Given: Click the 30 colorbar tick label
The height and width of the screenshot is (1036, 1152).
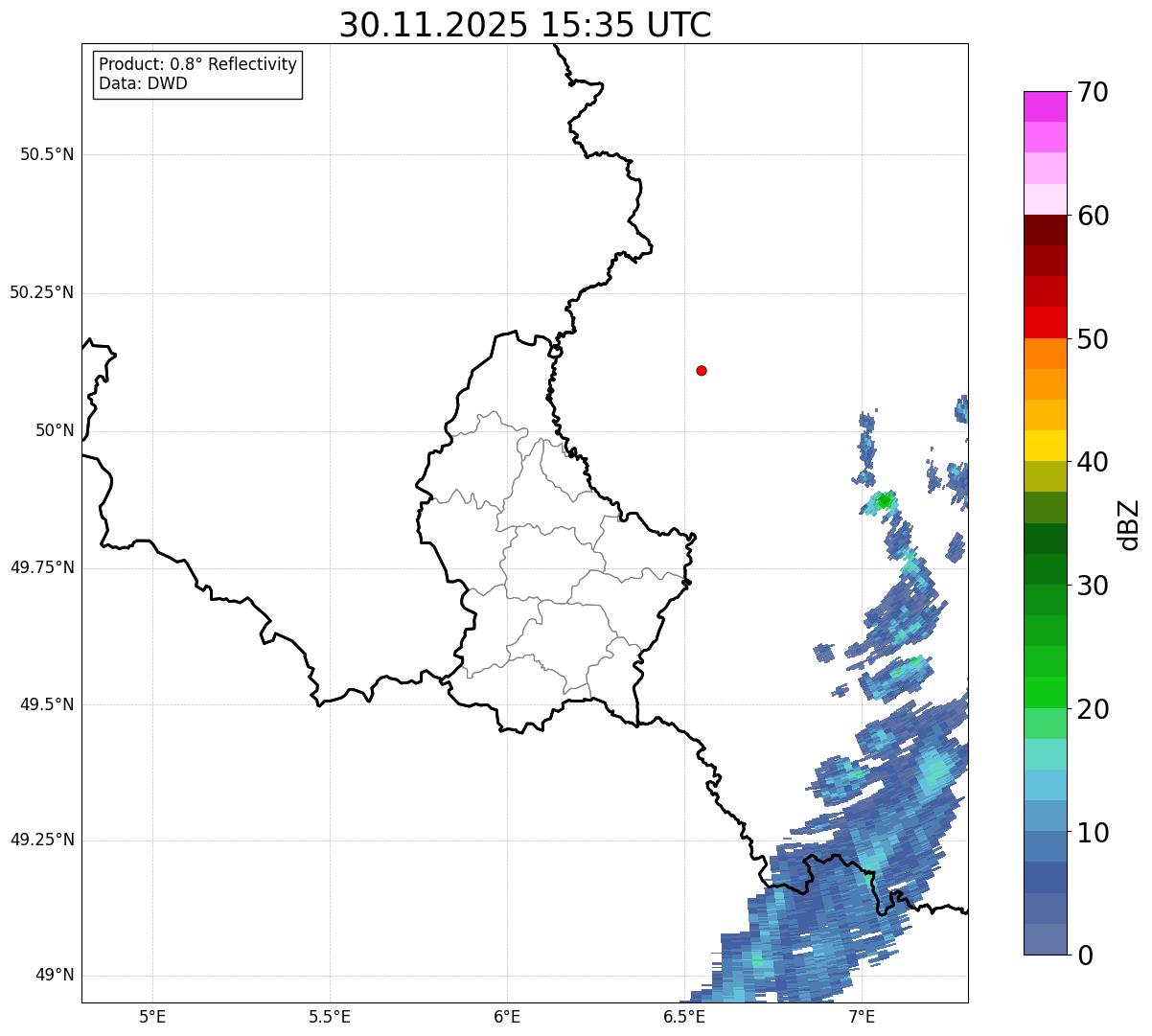Looking at the screenshot, I should click(x=1092, y=587).
